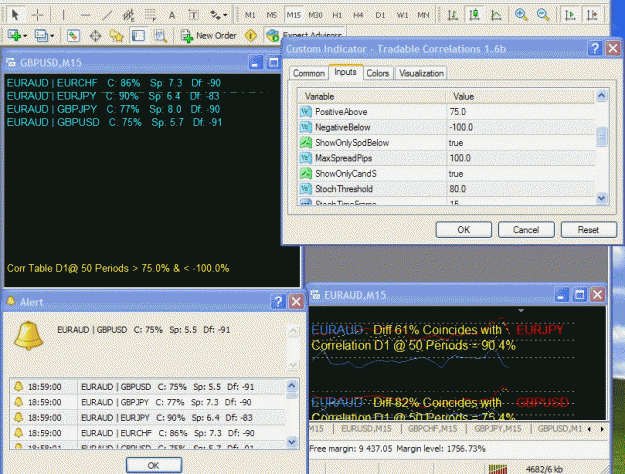Toggle the H1 timeframe button
This screenshot has width=625, height=474.
[x=337, y=15]
